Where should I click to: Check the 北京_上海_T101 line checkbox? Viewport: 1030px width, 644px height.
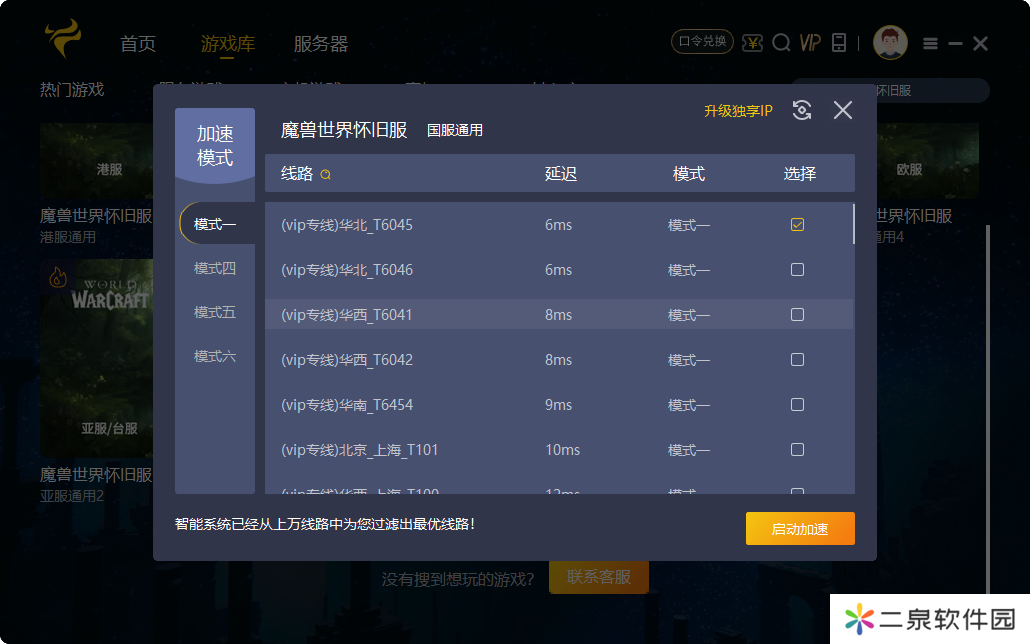tap(797, 449)
